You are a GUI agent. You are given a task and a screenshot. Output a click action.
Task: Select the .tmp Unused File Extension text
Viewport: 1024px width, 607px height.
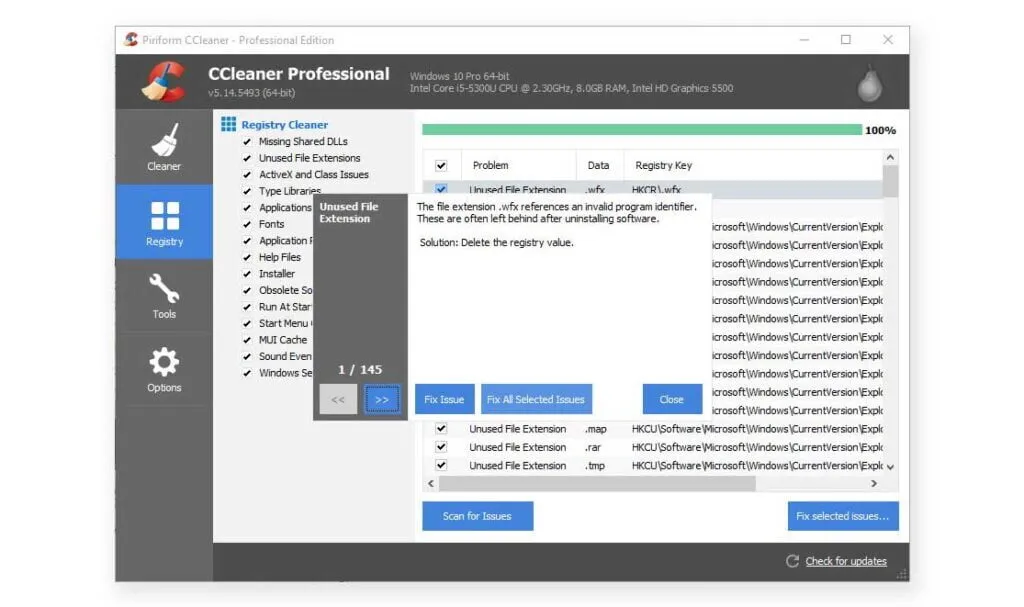click(517, 465)
